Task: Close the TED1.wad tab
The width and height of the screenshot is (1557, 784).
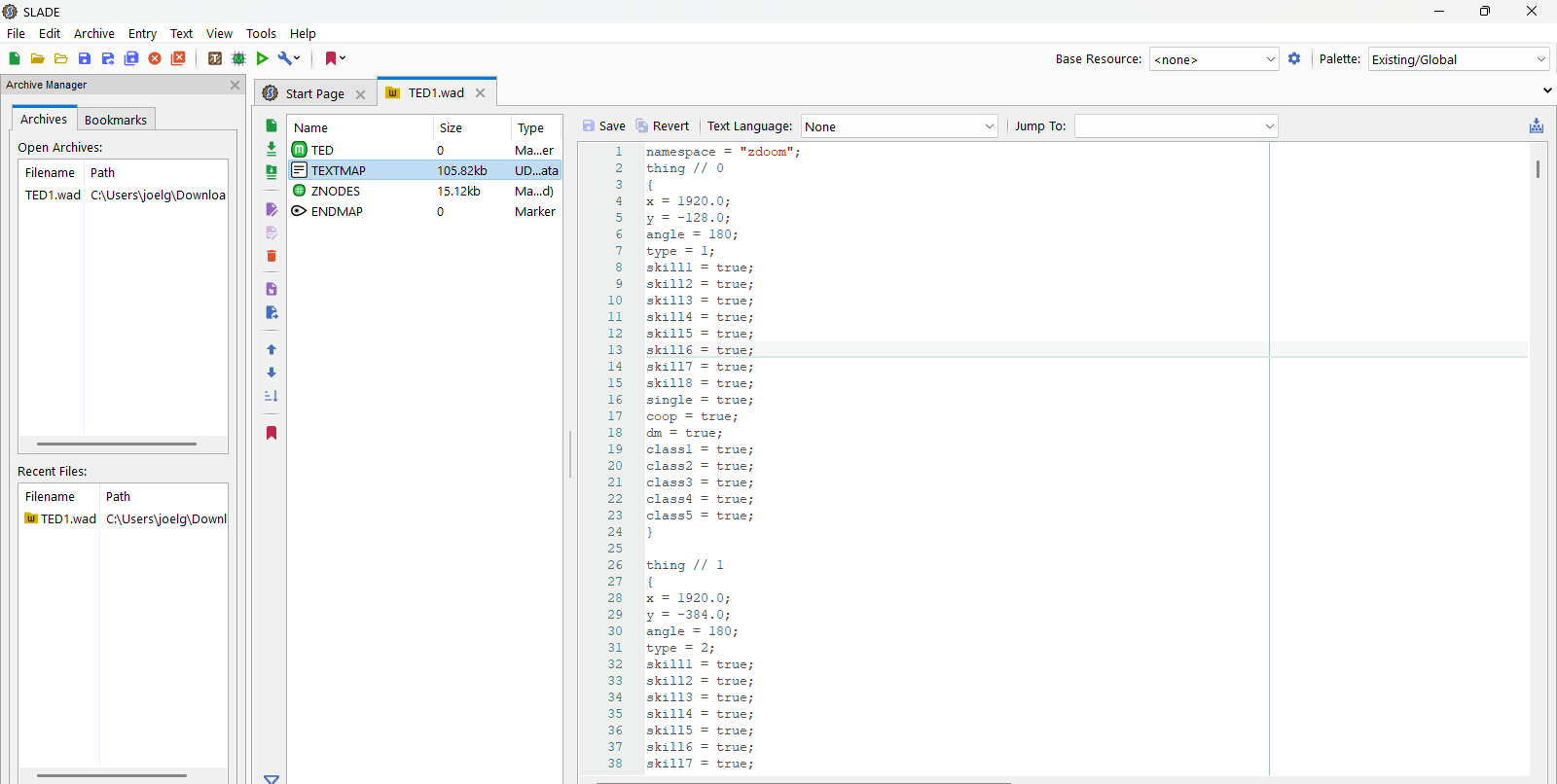Action: [x=480, y=93]
